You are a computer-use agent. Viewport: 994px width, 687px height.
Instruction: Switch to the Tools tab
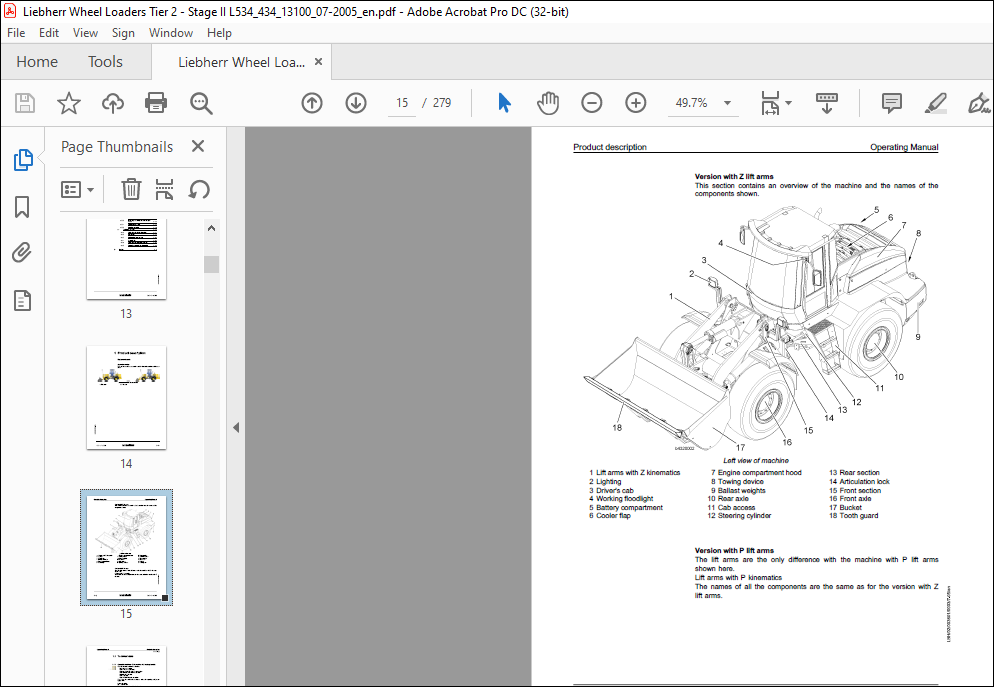click(x=105, y=61)
